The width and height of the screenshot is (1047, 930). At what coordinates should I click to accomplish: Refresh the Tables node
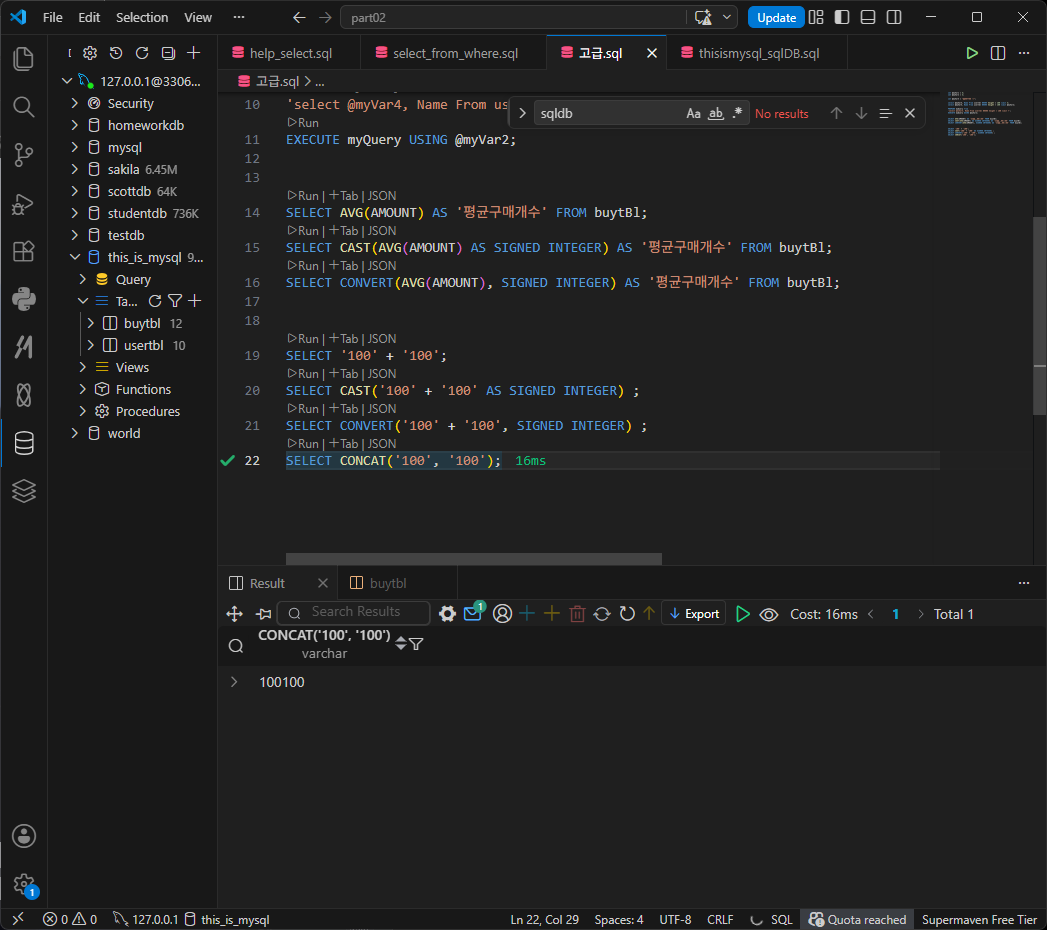click(x=155, y=301)
